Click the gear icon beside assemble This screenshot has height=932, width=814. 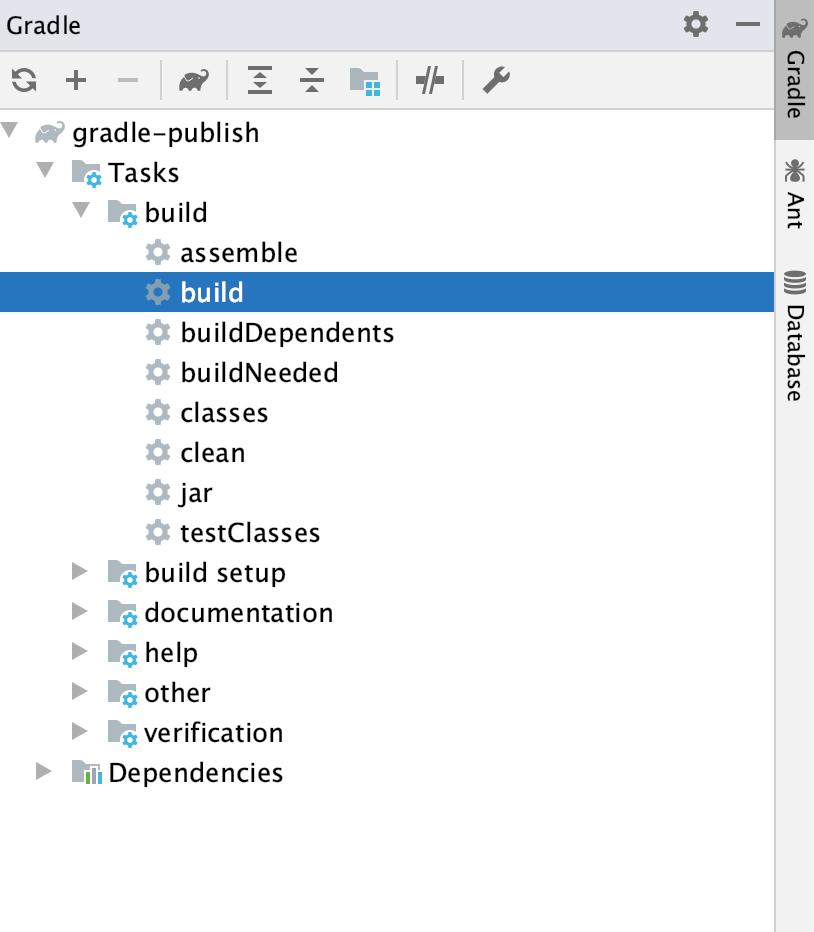click(x=158, y=253)
